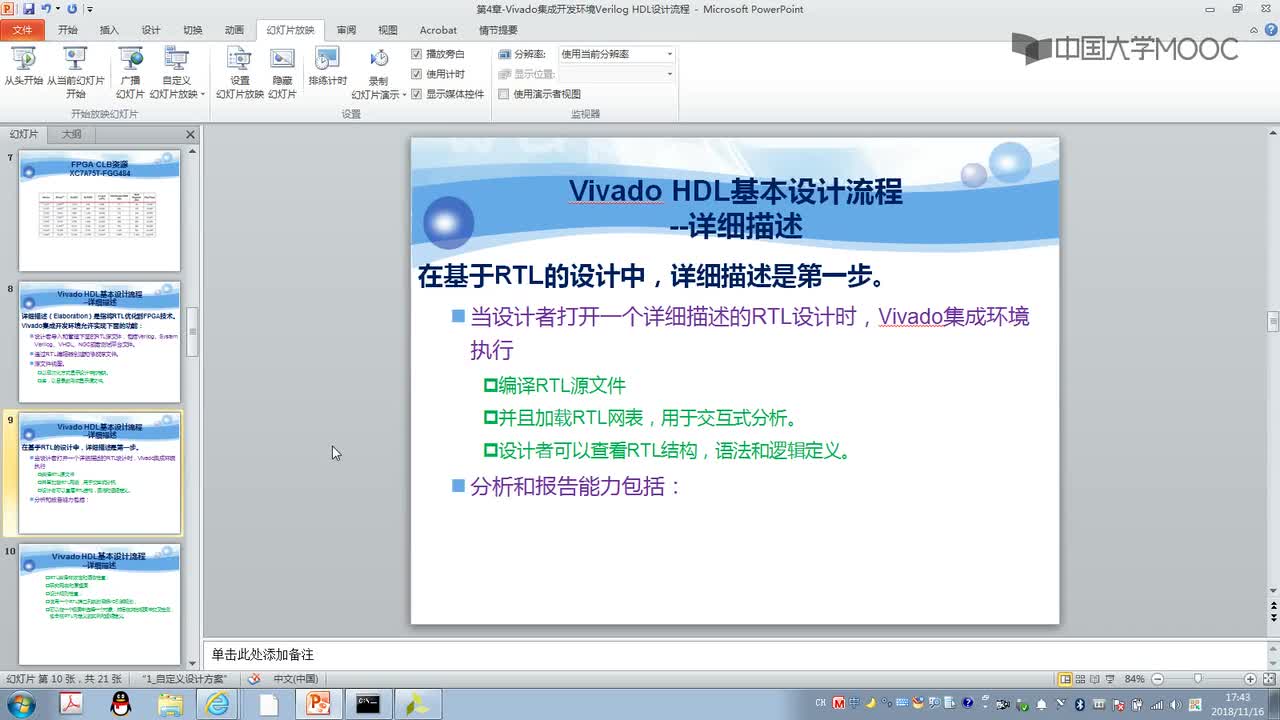Click the 84% zoom level button
The width and height of the screenshot is (1280, 720).
(x=1134, y=679)
